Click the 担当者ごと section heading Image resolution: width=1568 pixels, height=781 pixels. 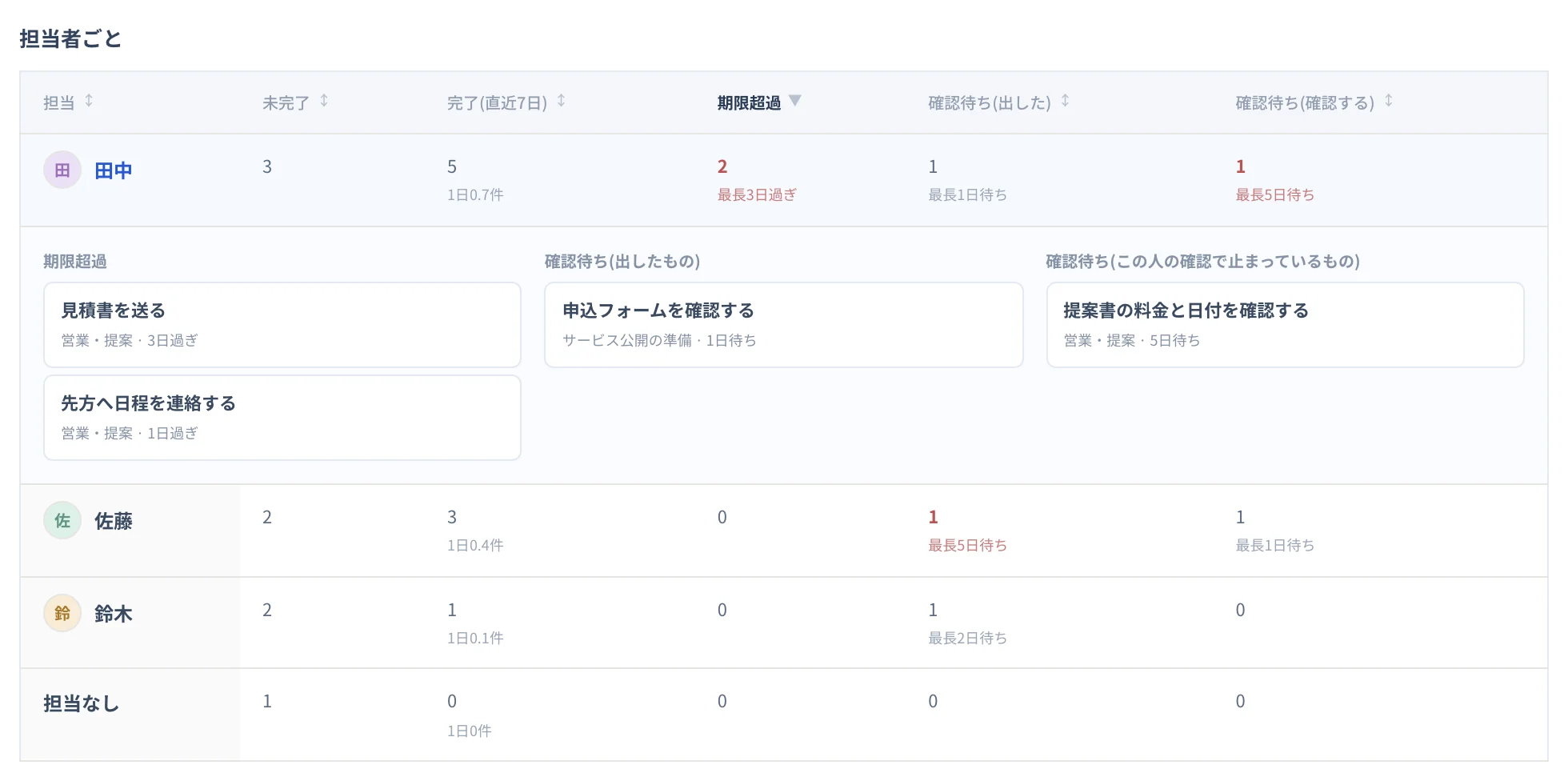click(70, 38)
